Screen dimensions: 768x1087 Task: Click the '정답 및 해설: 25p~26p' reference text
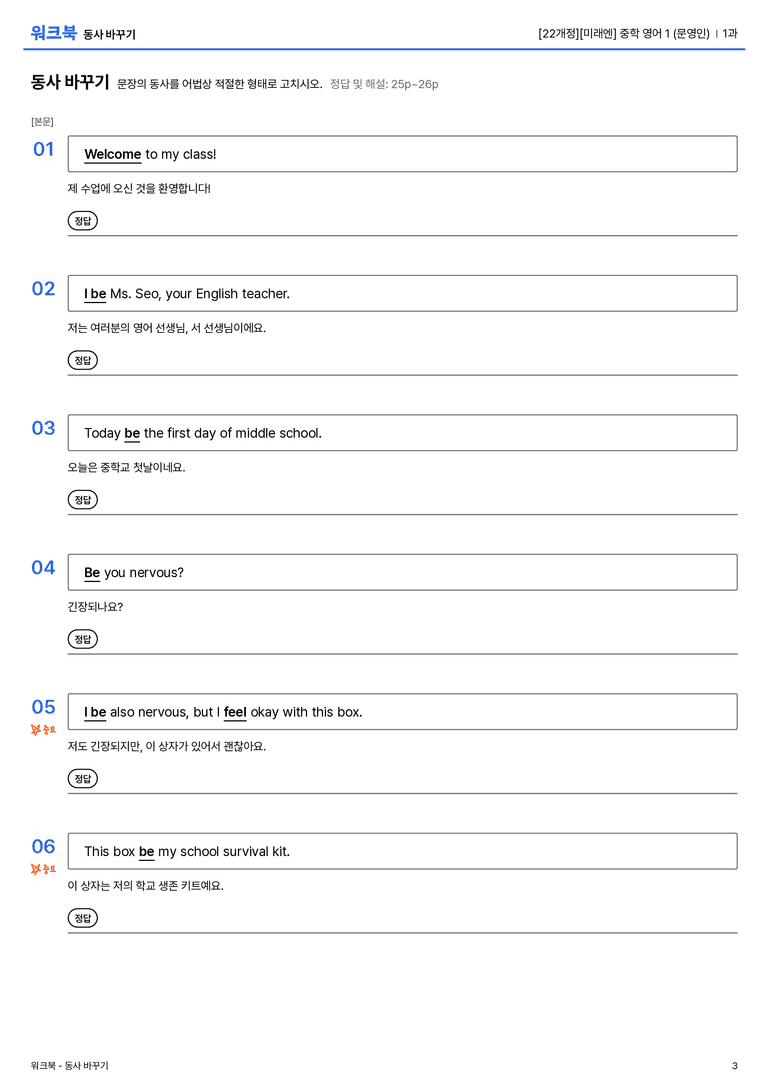point(384,84)
